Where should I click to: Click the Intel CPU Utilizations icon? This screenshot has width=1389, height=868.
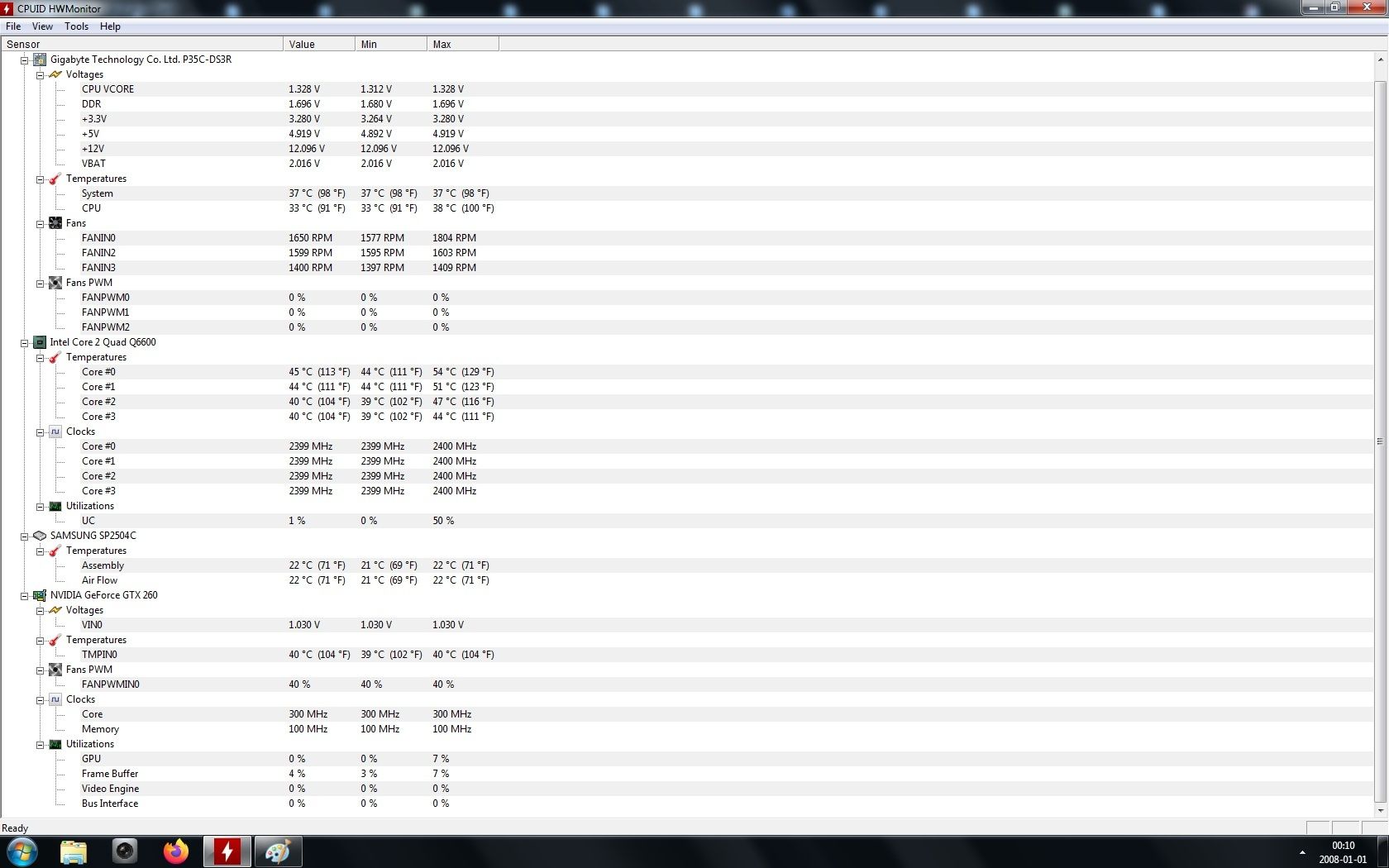55,506
